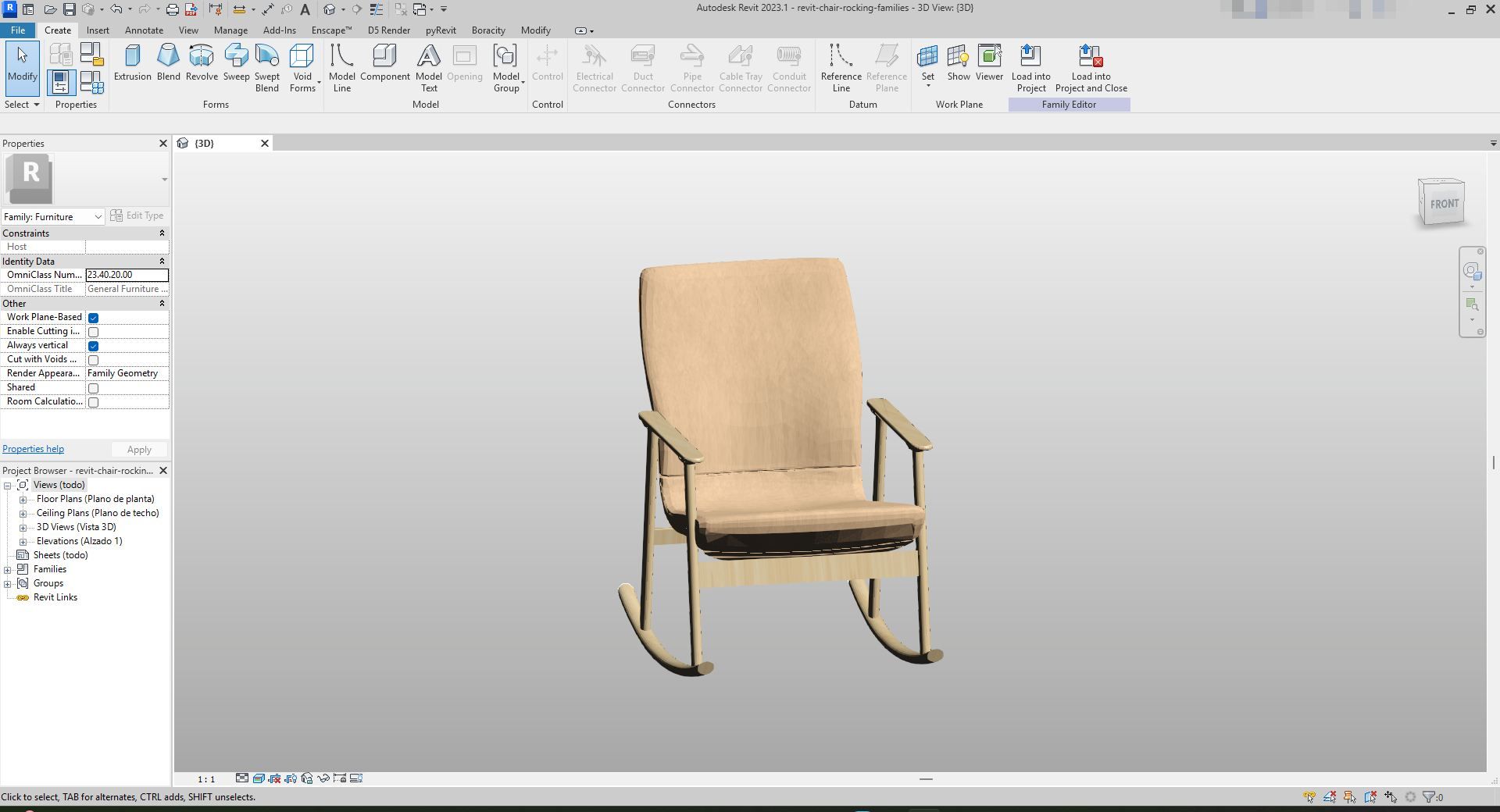The height and width of the screenshot is (812, 1500).
Task: Open the Void Forms dropdown
Action: pos(302,68)
